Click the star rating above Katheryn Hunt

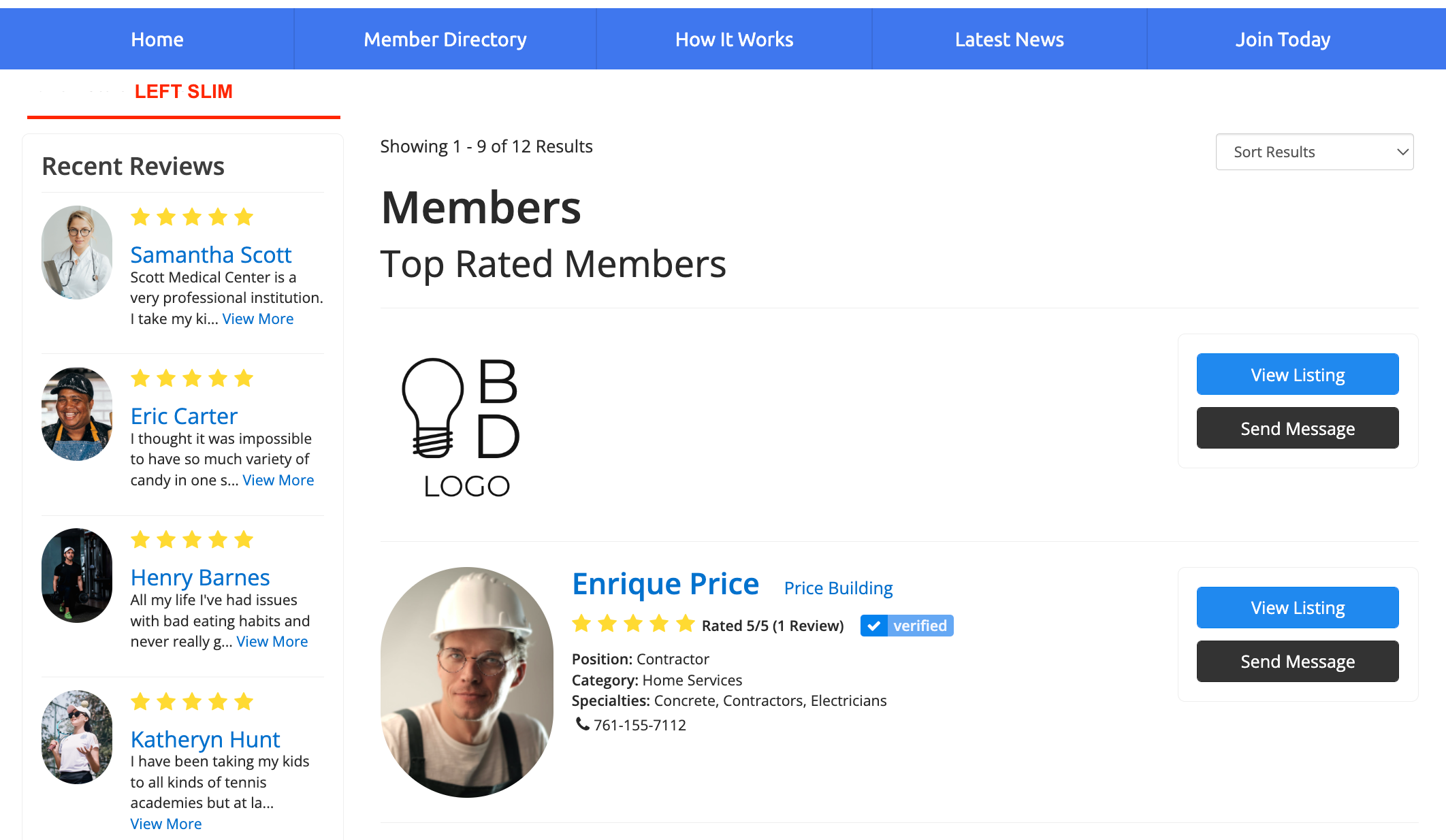point(191,702)
